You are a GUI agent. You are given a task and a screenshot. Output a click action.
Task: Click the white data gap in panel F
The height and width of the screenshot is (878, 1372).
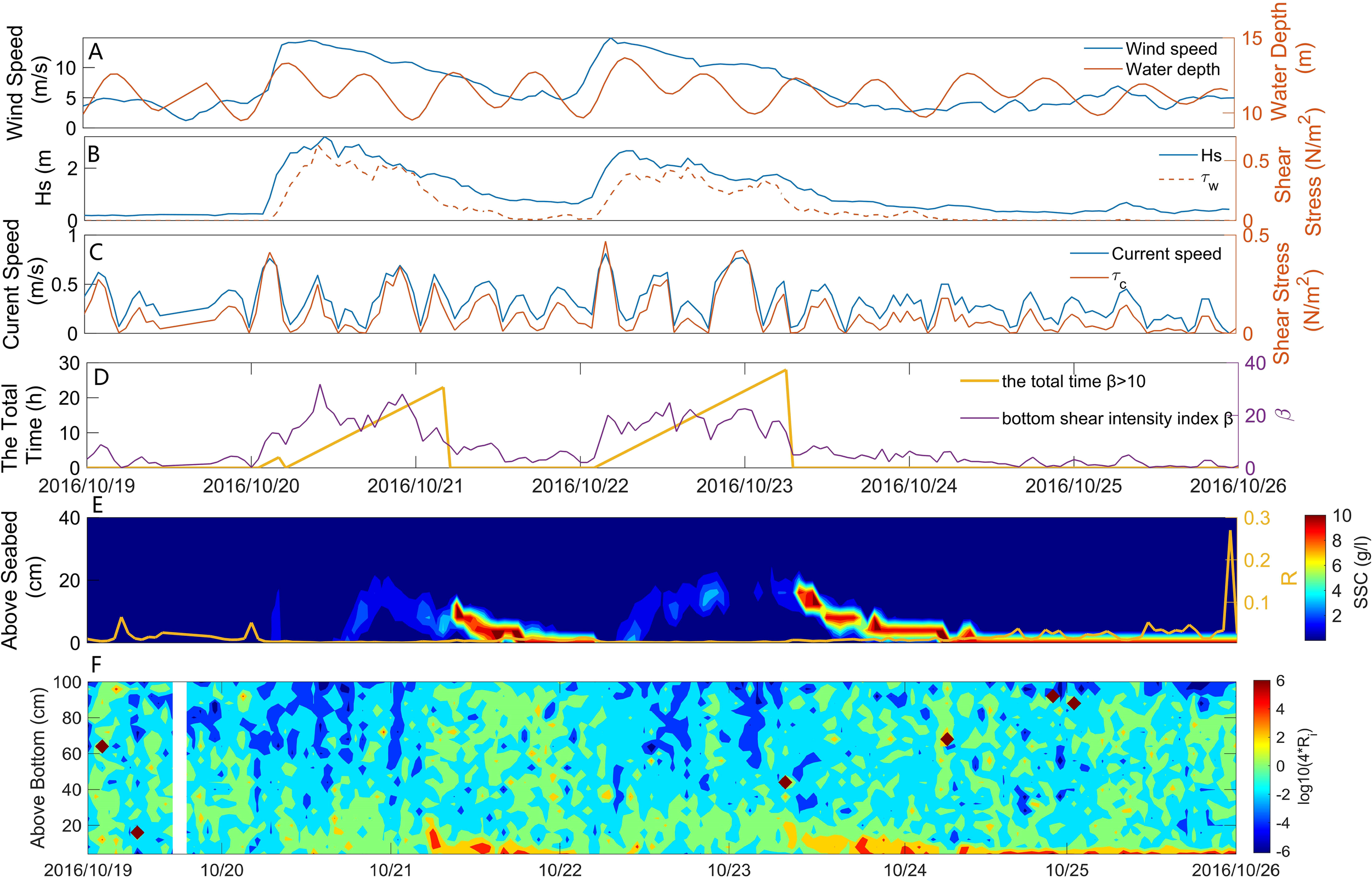click(x=179, y=768)
